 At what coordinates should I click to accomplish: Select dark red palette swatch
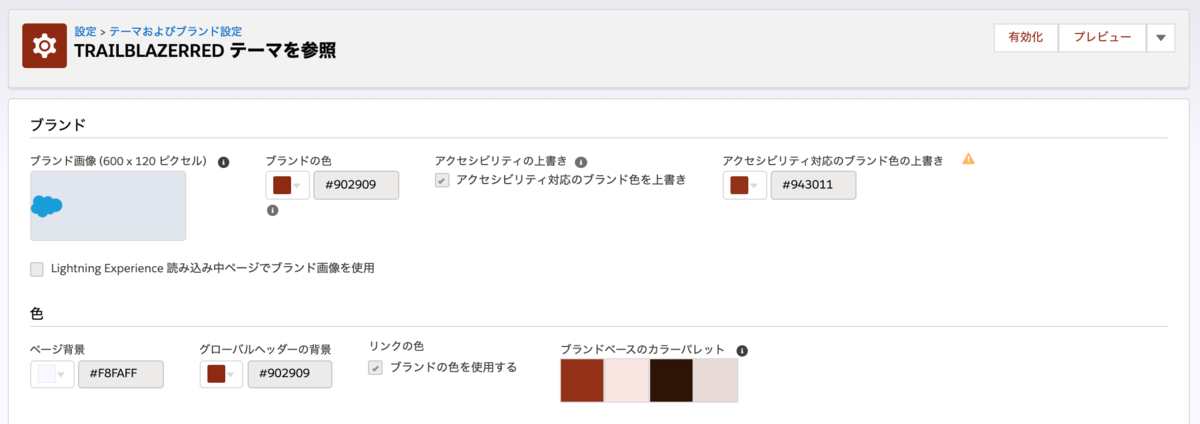pyautogui.click(x=582, y=381)
